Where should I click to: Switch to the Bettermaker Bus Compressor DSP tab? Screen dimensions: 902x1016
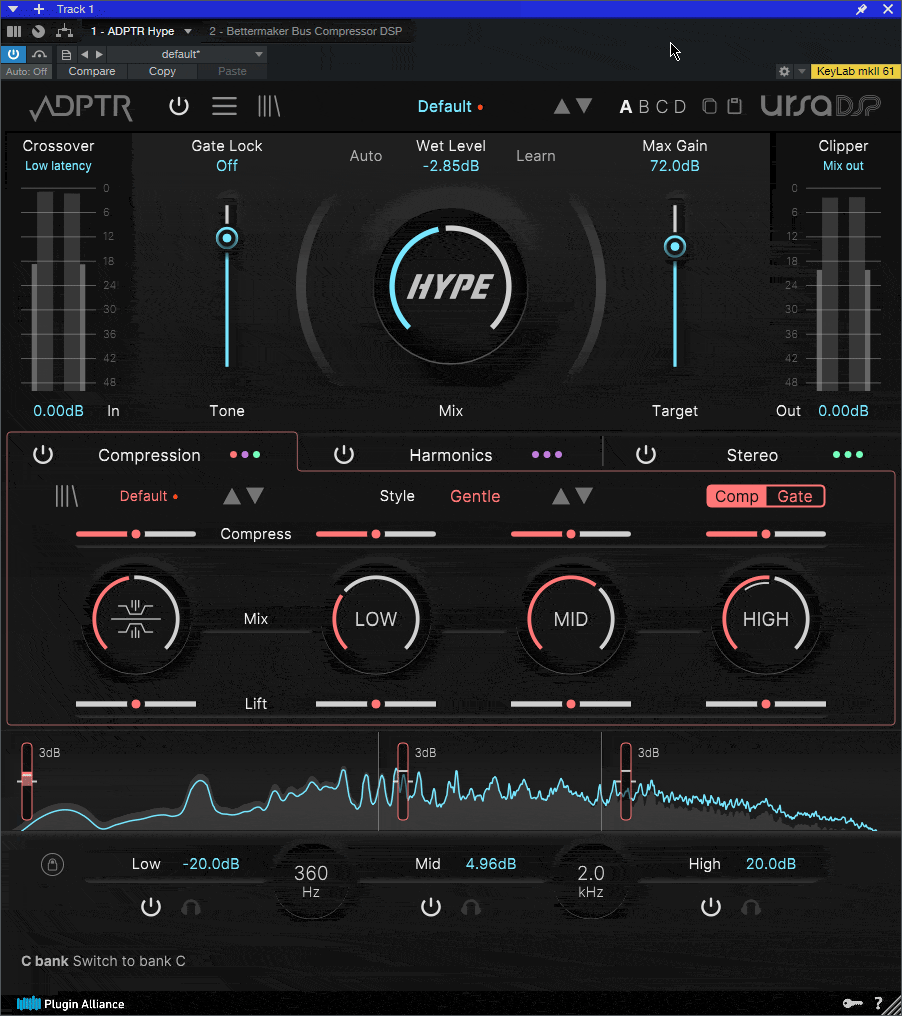point(306,31)
